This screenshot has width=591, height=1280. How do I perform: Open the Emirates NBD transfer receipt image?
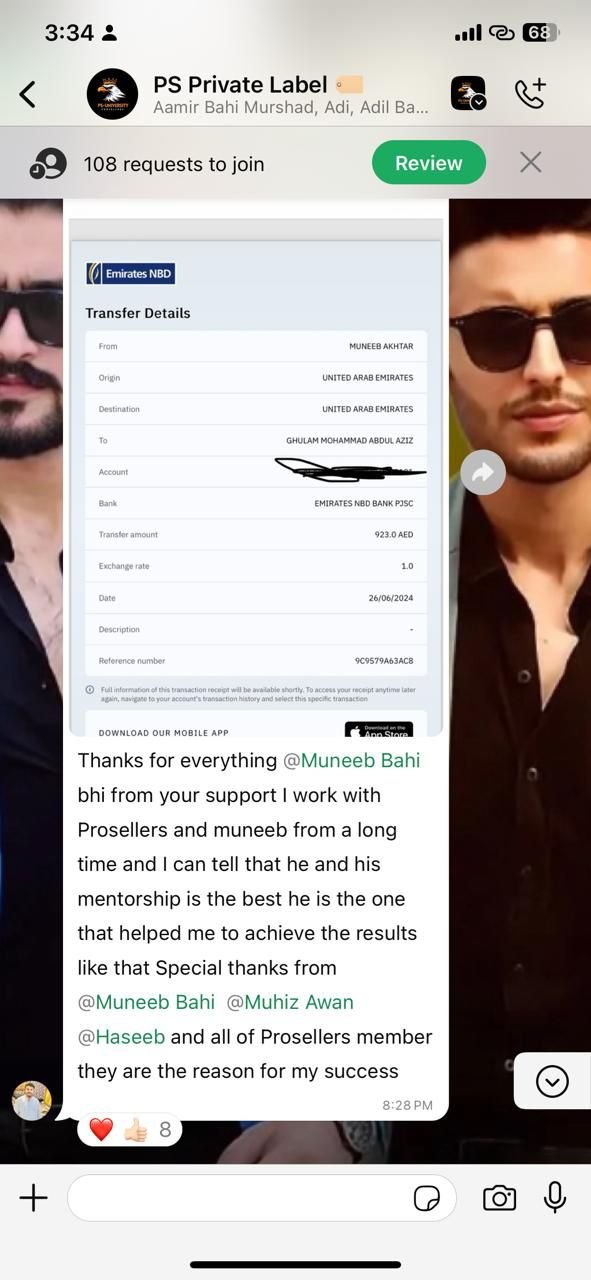tap(255, 478)
